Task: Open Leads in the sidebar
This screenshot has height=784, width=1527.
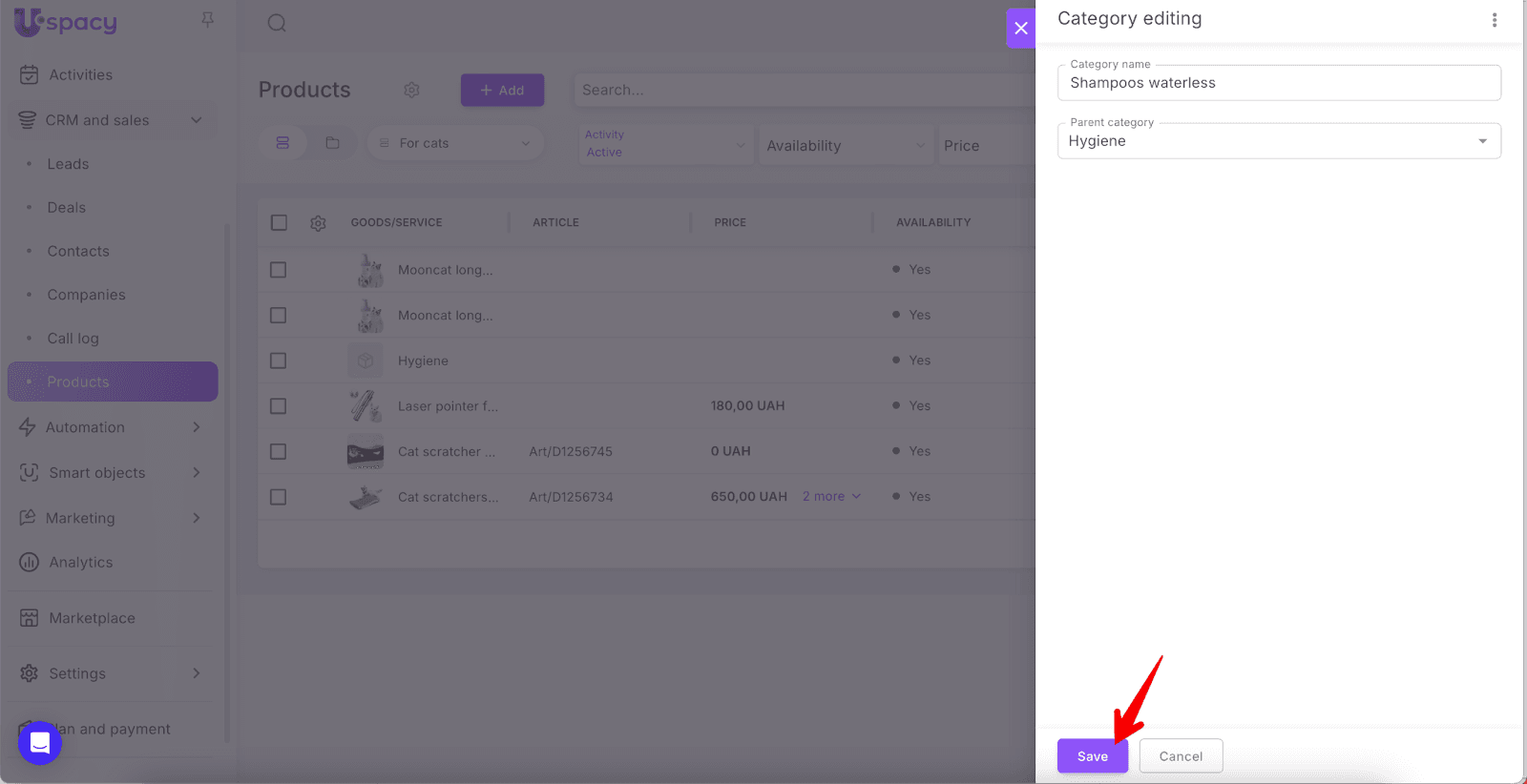Action: pyautogui.click(x=68, y=164)
